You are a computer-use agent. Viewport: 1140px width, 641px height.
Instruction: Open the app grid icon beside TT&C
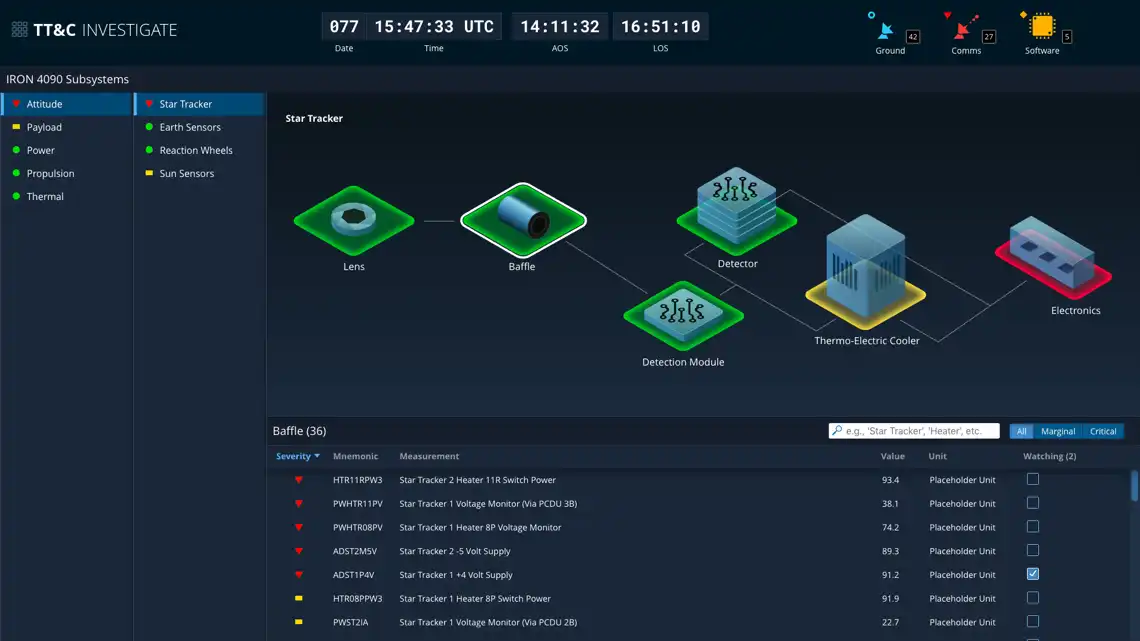pyautogui.click(x=20, y=29)
